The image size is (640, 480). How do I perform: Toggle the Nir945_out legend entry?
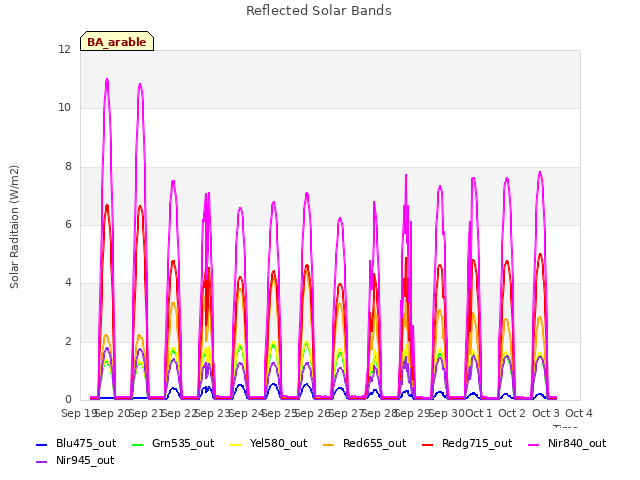[x=75, y=461]
